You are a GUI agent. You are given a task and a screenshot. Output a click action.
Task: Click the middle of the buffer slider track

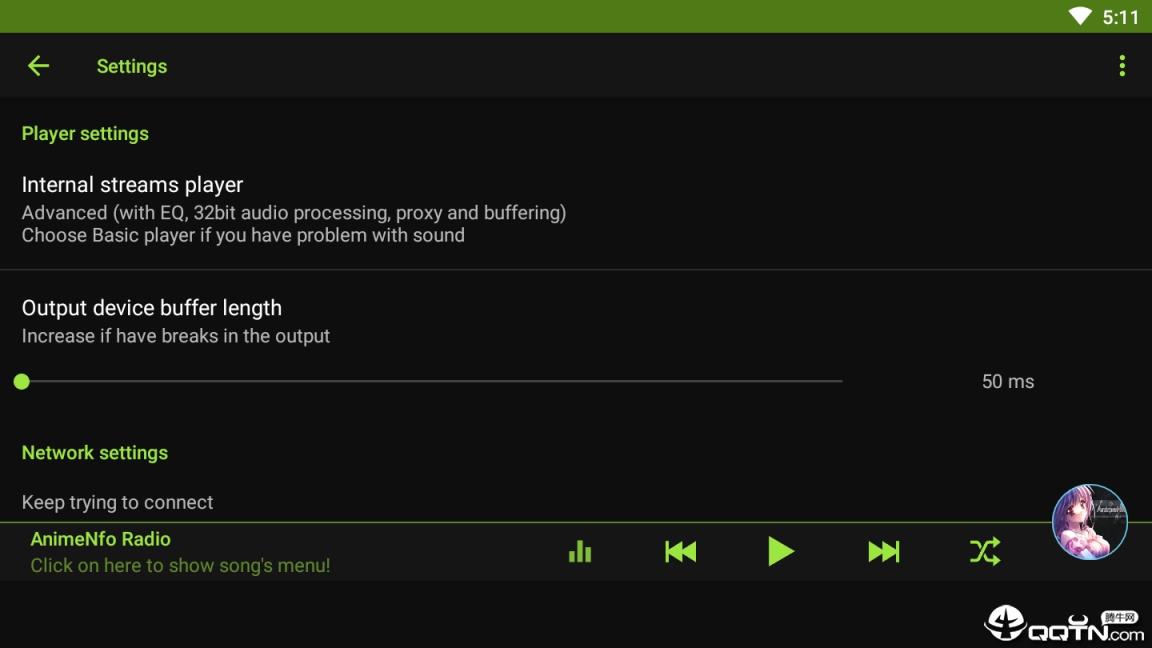[432, 381]
